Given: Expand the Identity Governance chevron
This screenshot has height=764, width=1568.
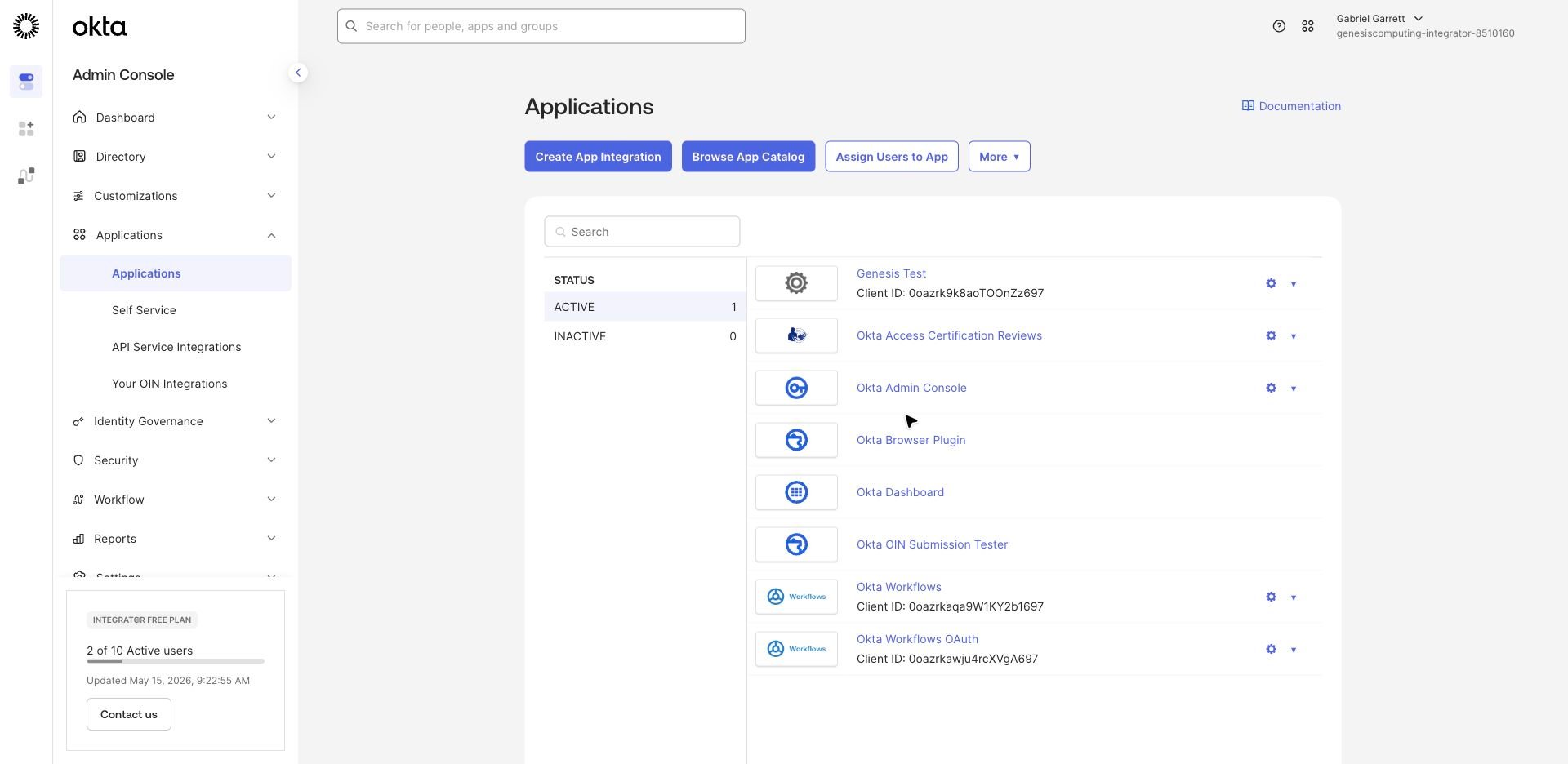Looking at the screenshot, I should point(271,420).
